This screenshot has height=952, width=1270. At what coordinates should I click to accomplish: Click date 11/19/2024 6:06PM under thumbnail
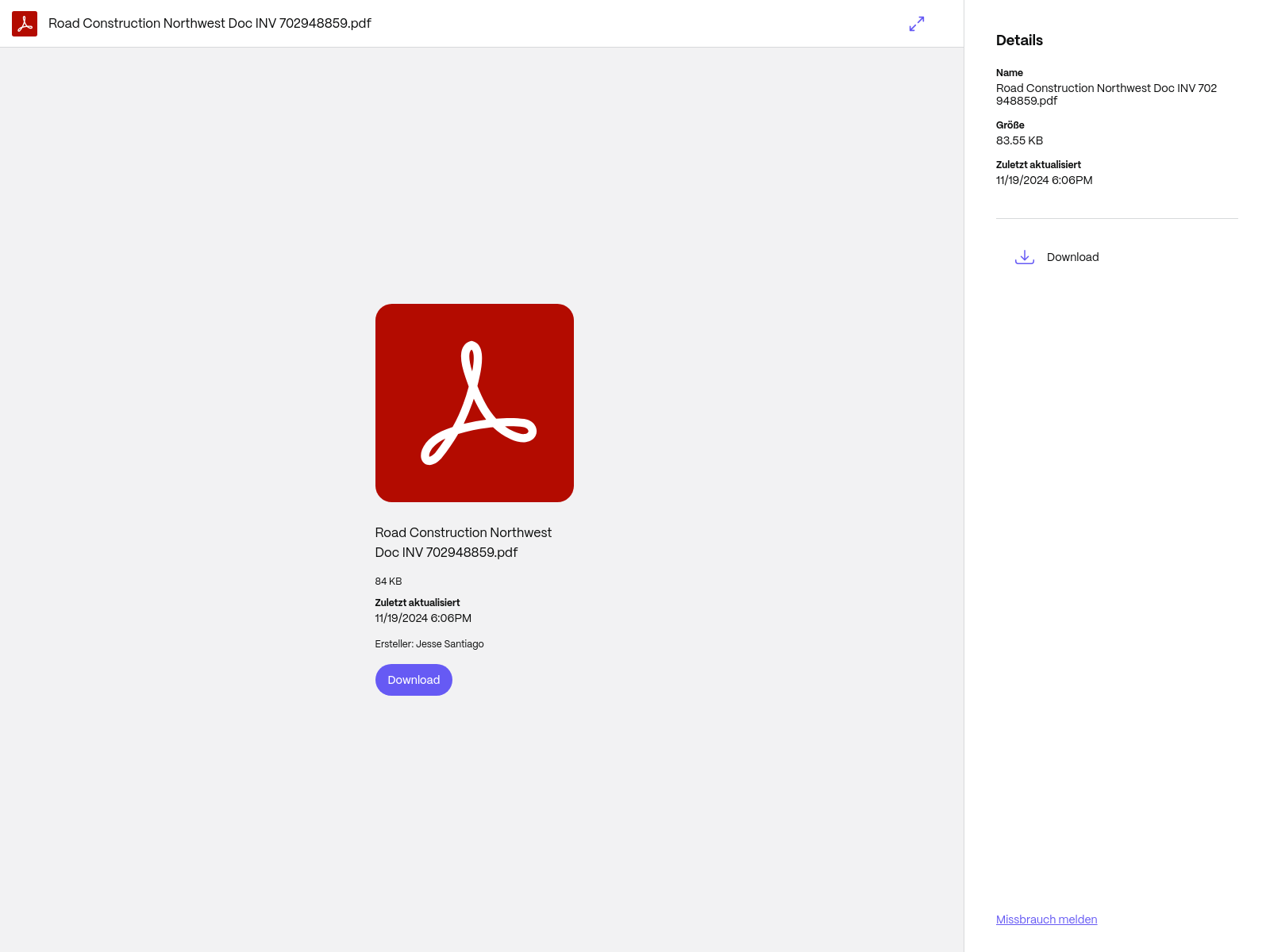(x=423, y=618)
